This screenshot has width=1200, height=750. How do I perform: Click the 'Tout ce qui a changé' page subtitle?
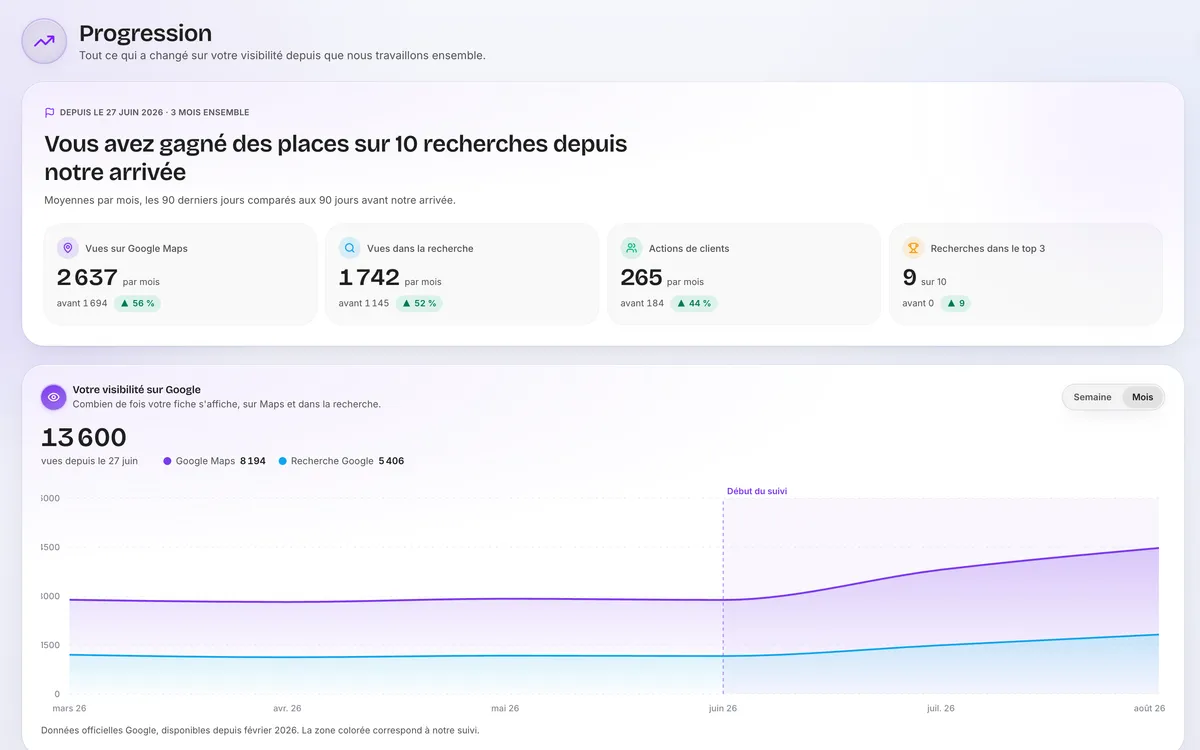[282, 55]
